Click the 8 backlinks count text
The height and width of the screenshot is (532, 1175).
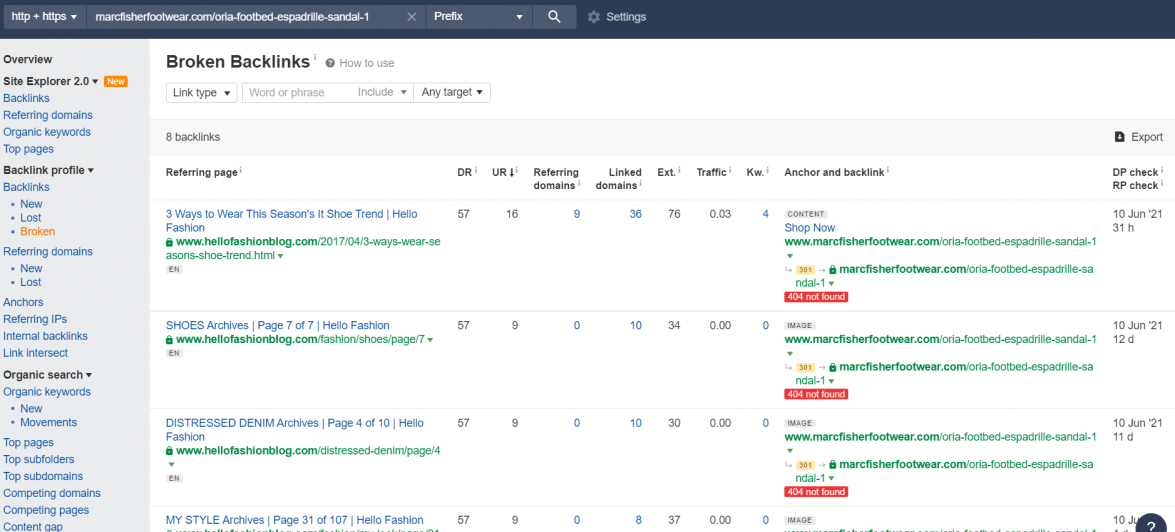coord(193,137)
